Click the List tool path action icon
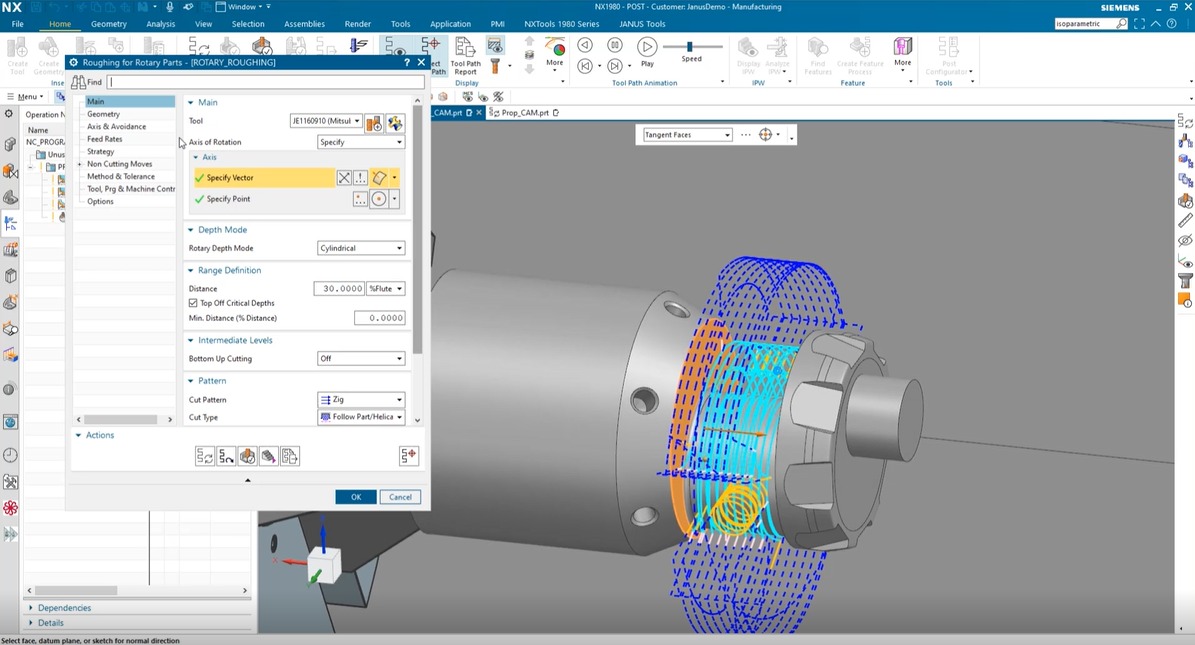The width and height of the screenshot is (1195, 645). (290, 456)
